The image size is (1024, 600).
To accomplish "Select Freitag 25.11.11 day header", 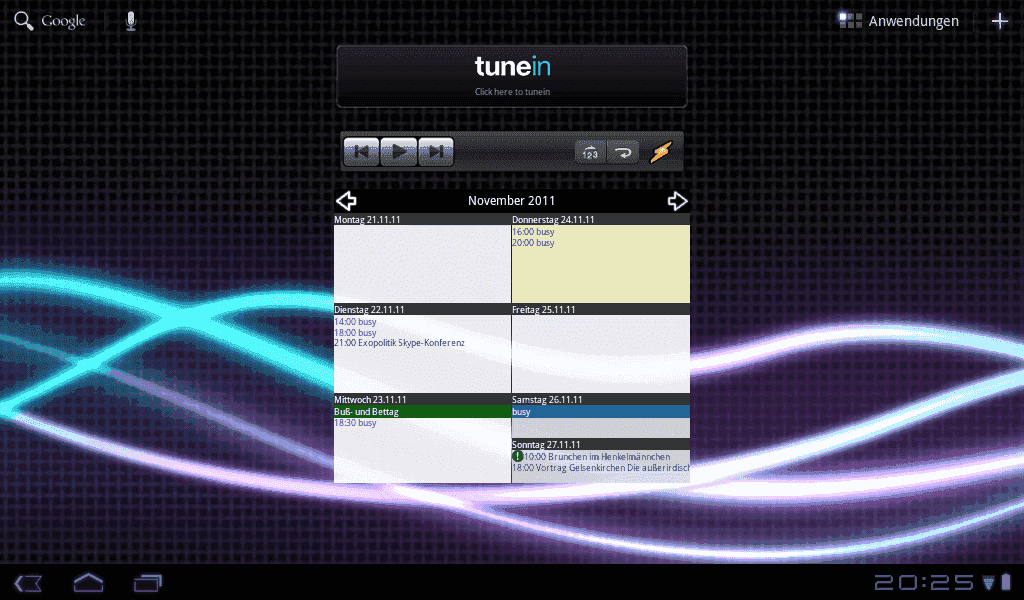I will tap(601, 309).
